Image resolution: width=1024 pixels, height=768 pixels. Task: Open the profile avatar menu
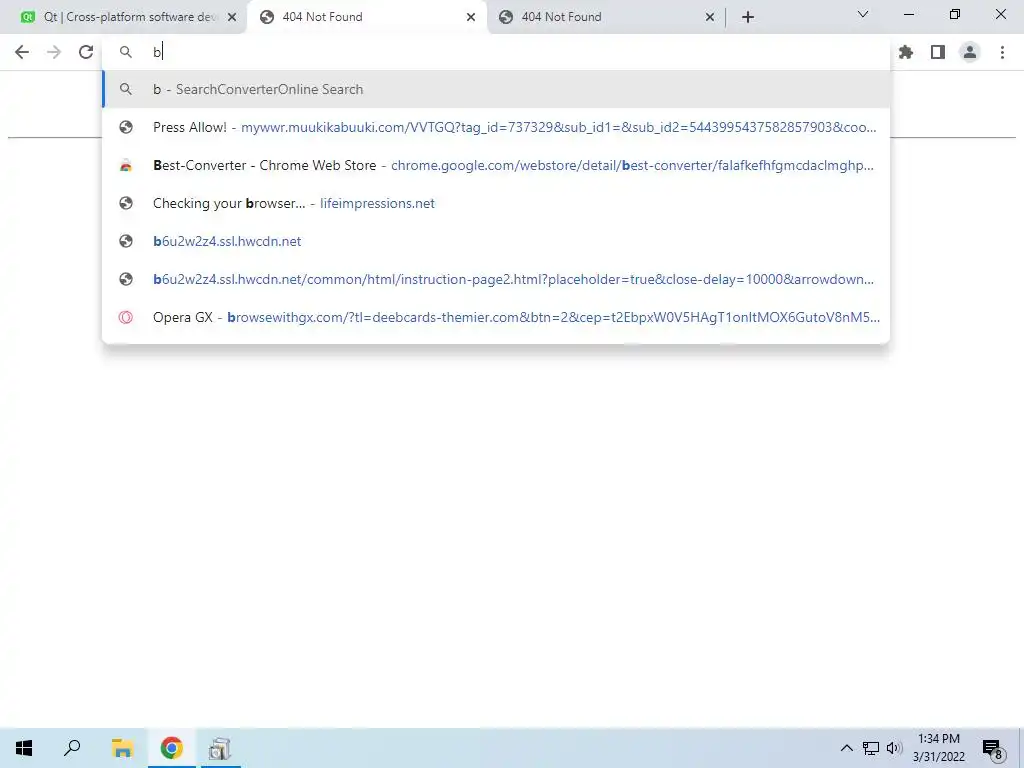click(x=970, y=52)
